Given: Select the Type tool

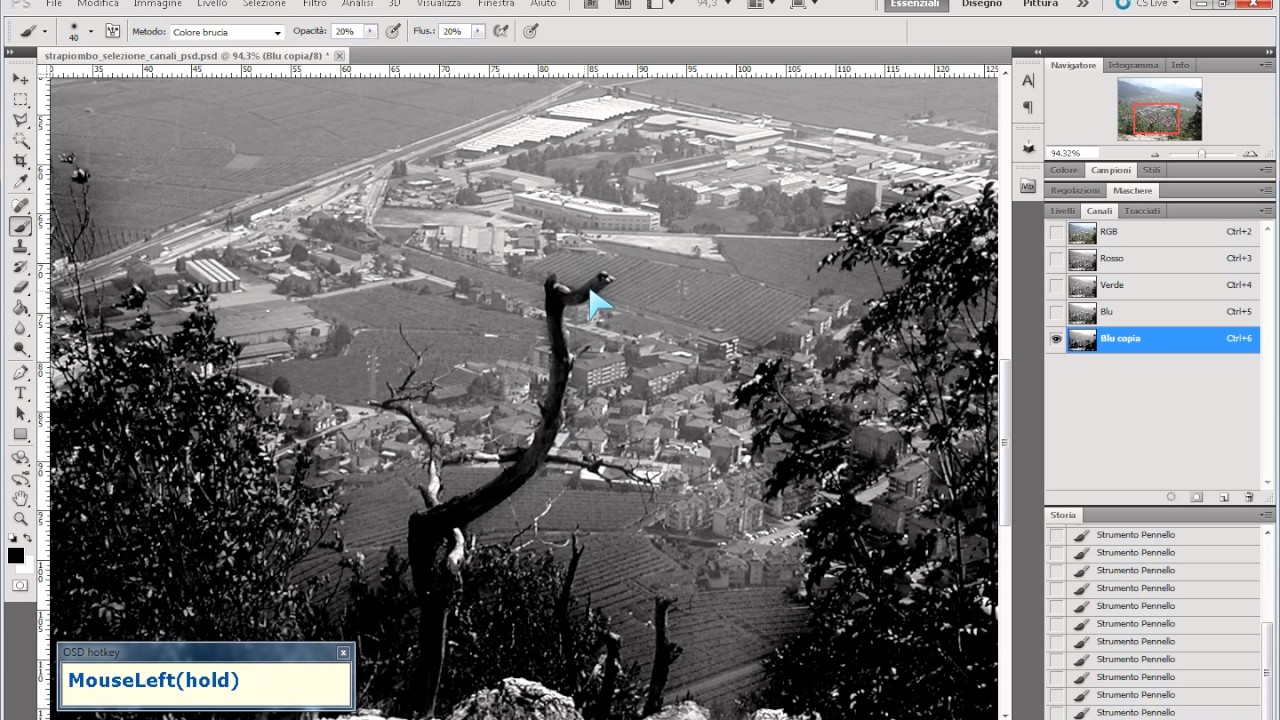Looking at the screenshot, I should coord(20,393).
